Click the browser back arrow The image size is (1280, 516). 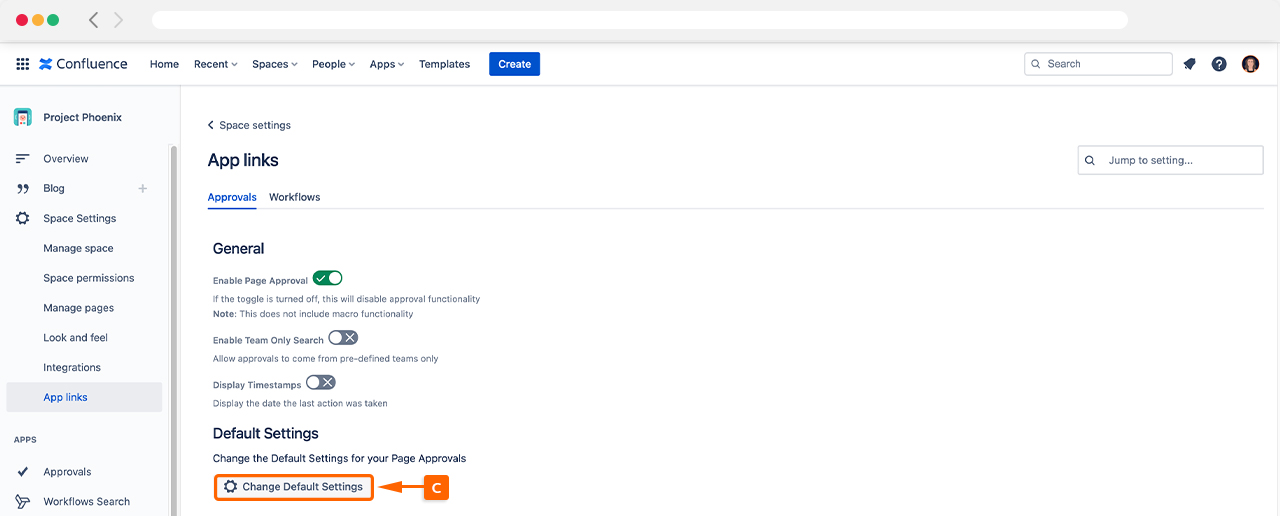(94, 20)
